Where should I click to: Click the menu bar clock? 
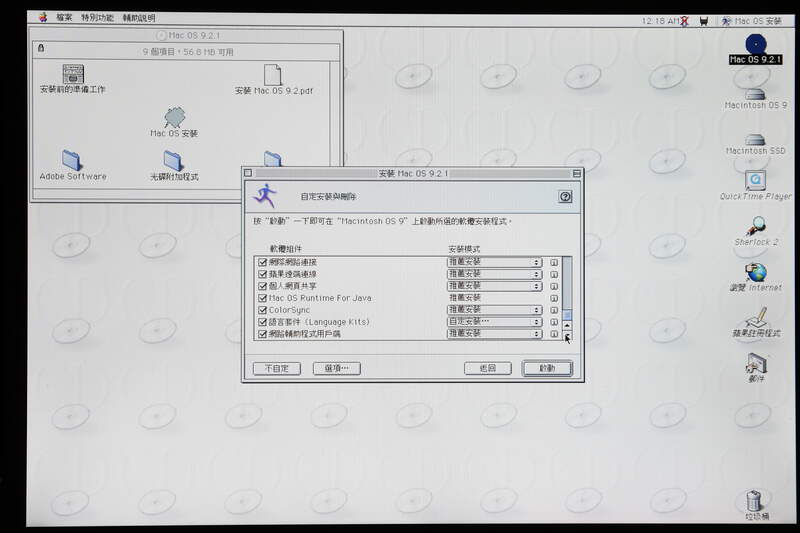[661, 21]
